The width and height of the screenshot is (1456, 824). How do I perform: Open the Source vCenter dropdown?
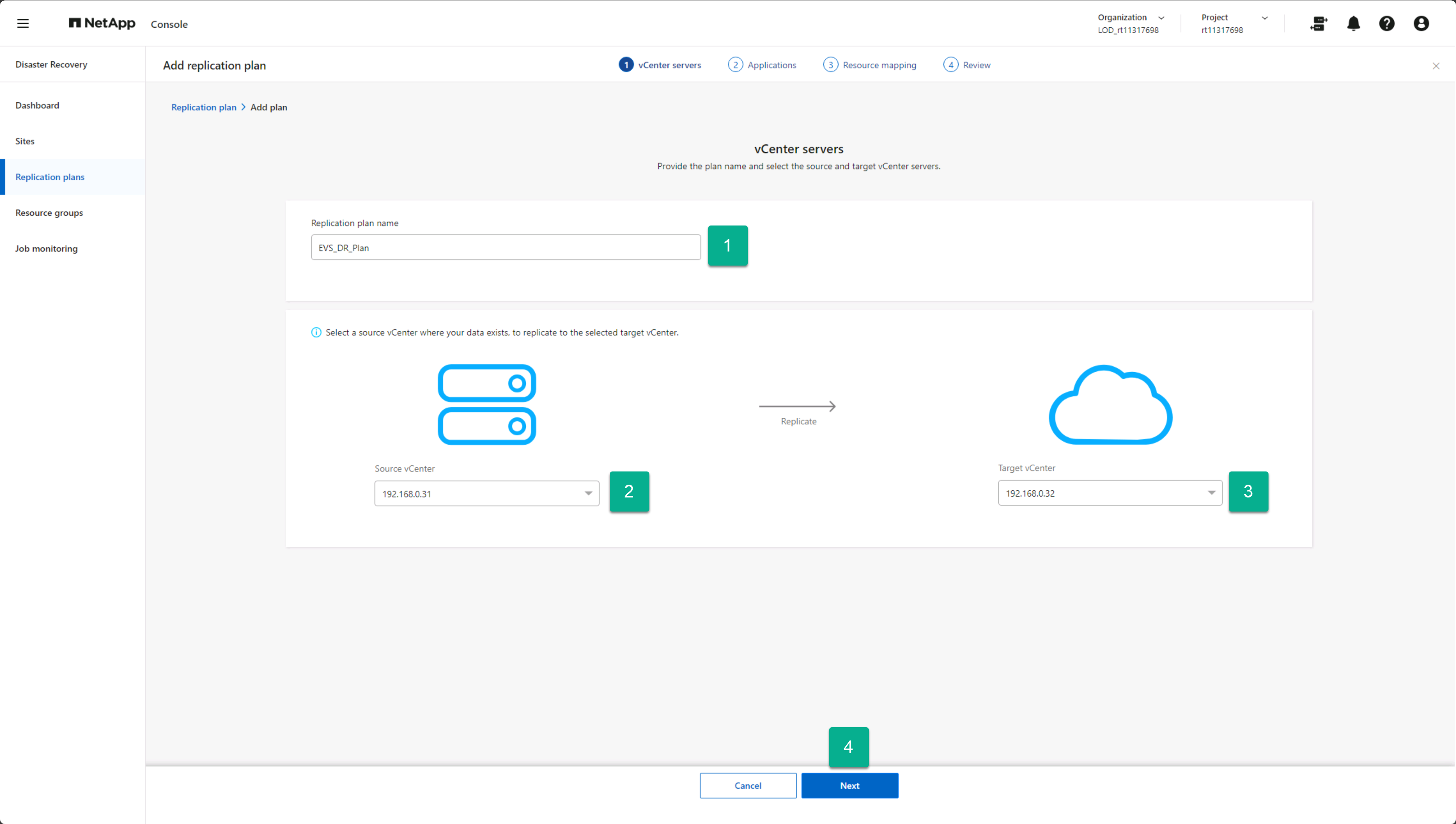click(487, 494)
